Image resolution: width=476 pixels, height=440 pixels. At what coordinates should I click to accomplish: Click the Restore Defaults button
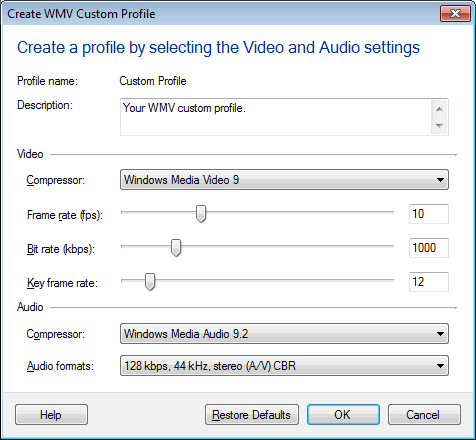click(x=252, y=415)
